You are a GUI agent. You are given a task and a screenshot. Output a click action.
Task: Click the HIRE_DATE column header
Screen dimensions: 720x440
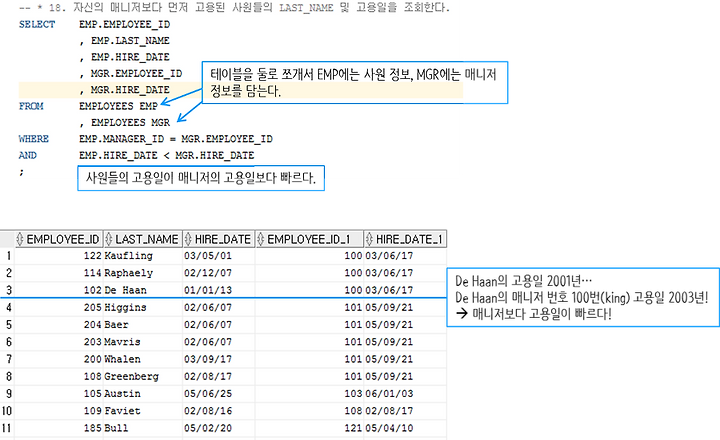coord(219,239)
